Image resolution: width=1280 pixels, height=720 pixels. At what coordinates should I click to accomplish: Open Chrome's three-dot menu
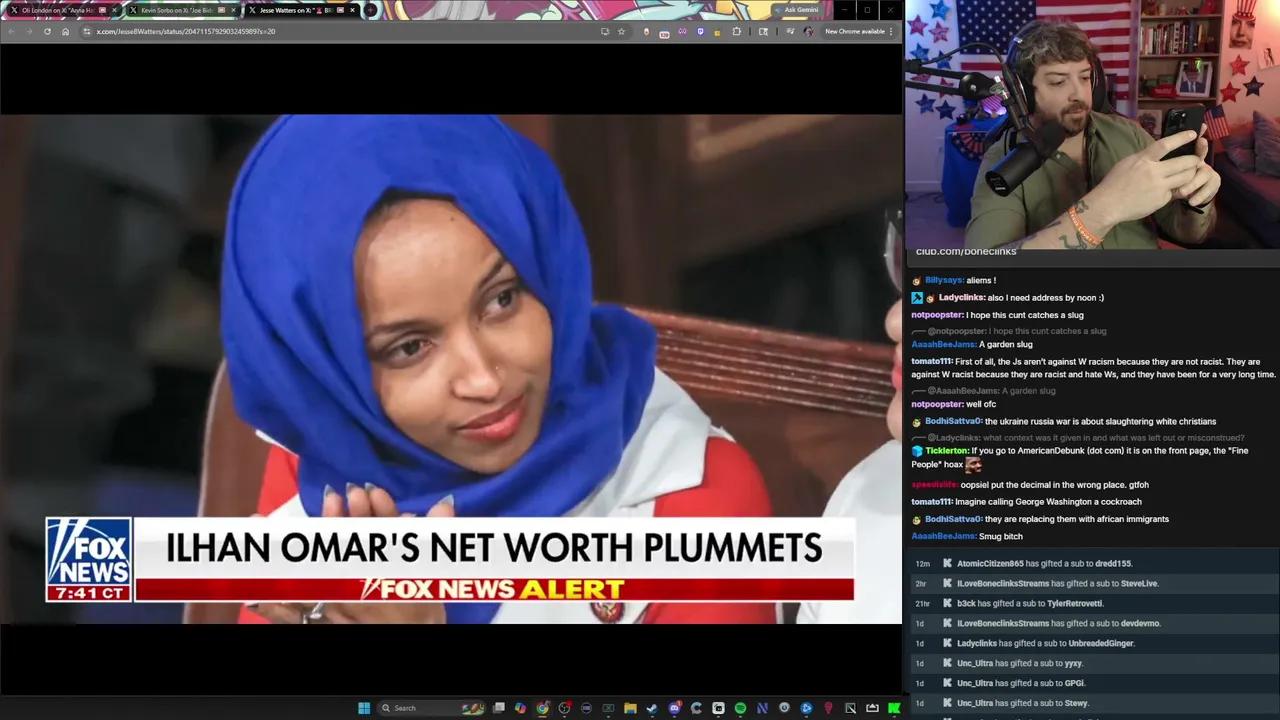coord(891,31)
